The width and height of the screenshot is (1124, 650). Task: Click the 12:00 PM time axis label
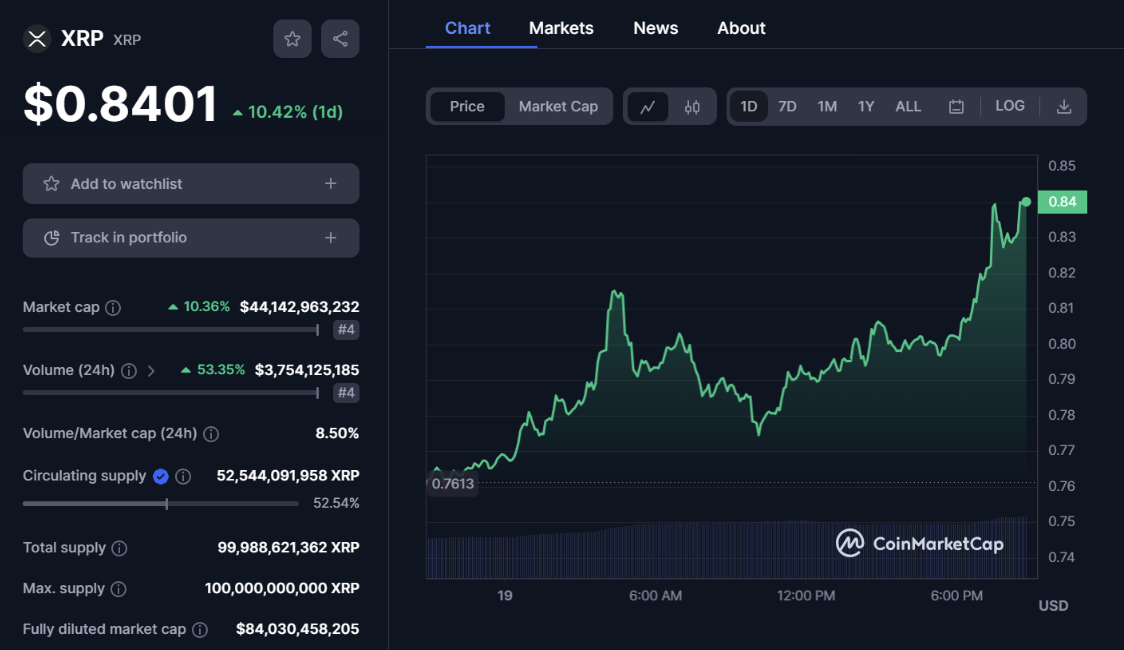point(806,596)
